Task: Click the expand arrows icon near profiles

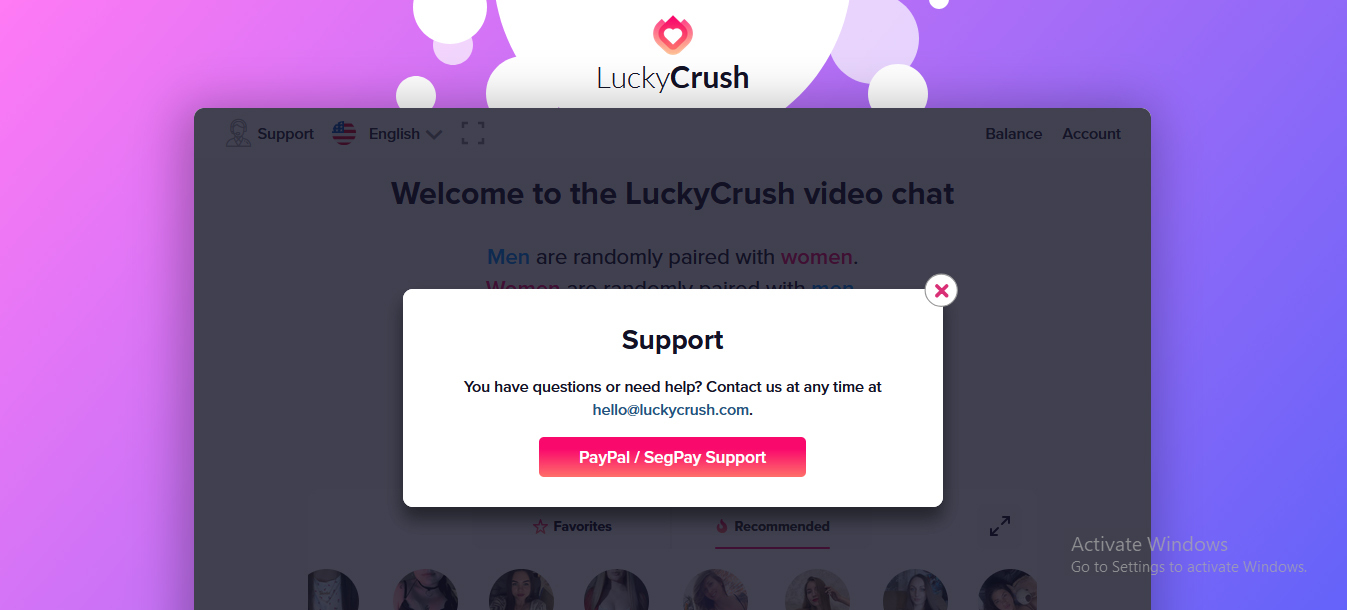Action: (999, 525)
